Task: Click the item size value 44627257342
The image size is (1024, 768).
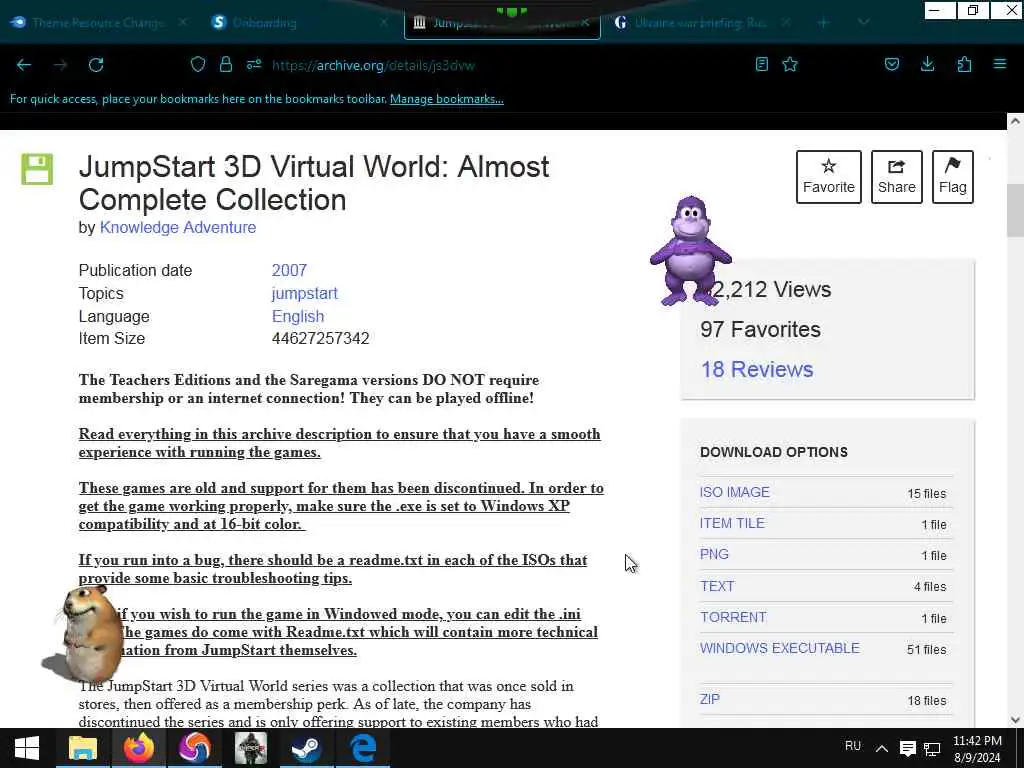Action: (321, 338)
